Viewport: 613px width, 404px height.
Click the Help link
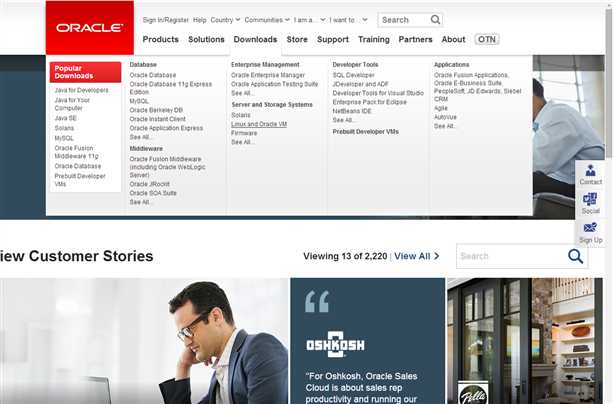point(199,20)
